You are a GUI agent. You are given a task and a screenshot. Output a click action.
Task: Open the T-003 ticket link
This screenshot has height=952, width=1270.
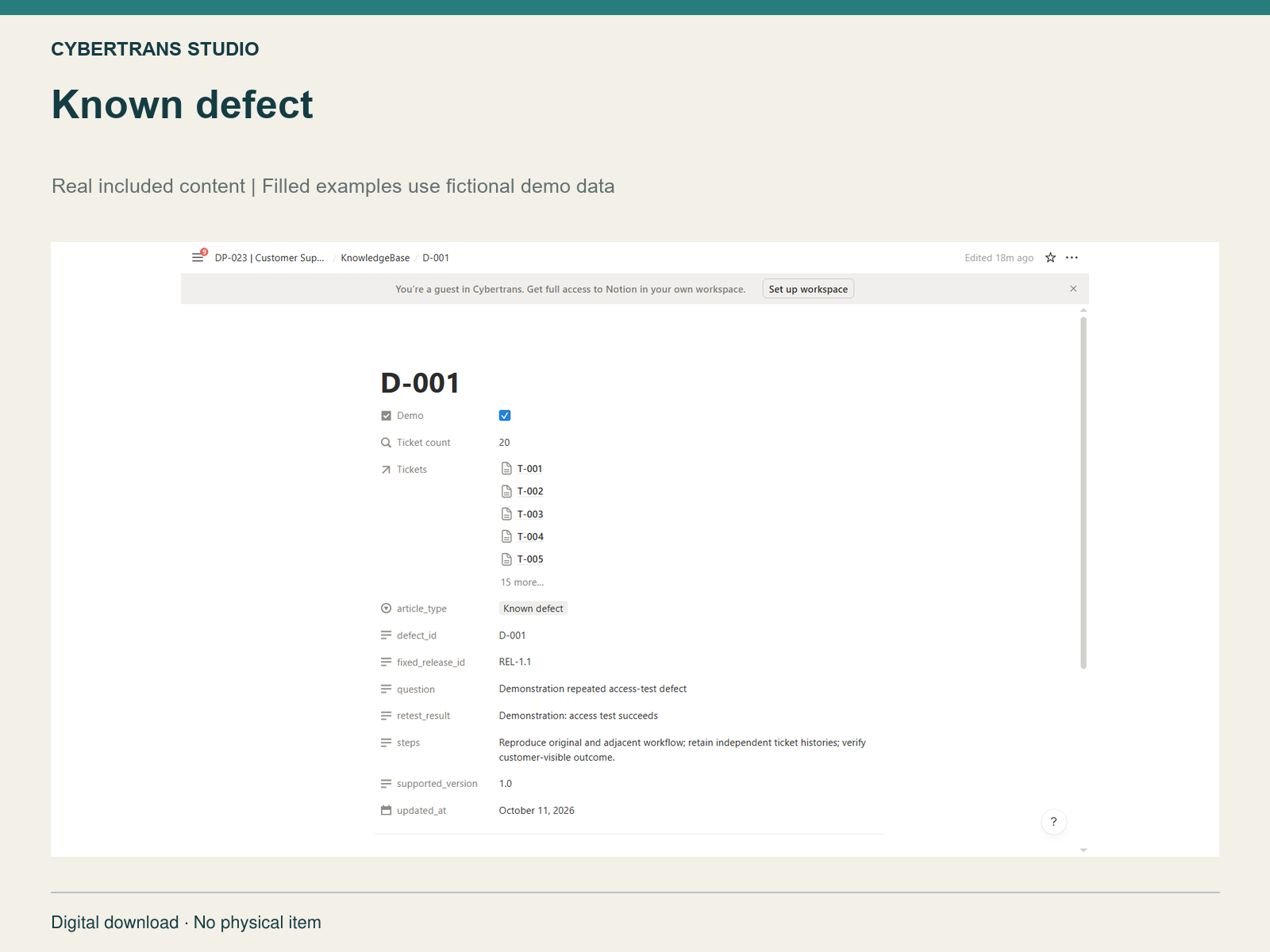[x=530, y=514]
